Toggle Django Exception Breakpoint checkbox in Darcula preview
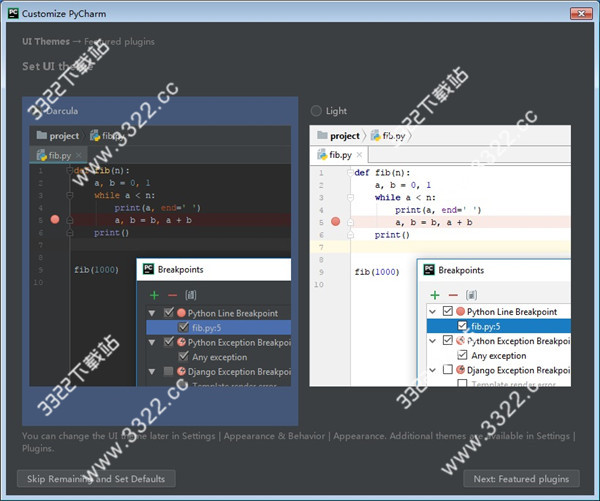Image resolution: width=600 pixels, height=501 pixels. click(168, 371)
